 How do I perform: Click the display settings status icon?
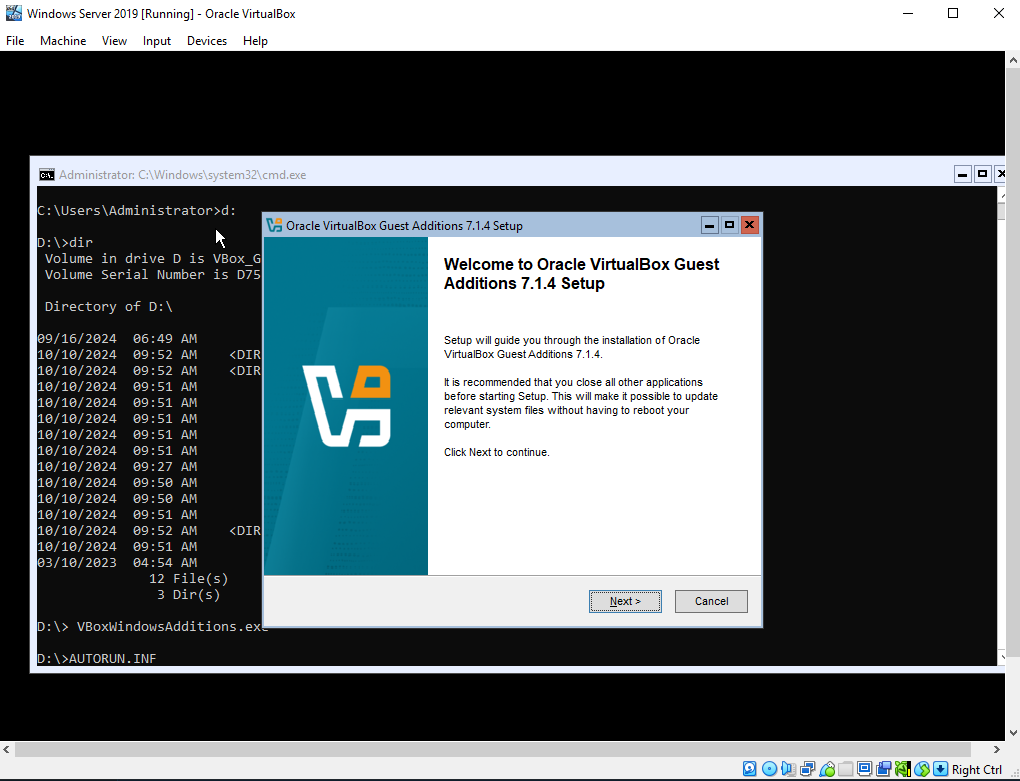pos(865,769)
